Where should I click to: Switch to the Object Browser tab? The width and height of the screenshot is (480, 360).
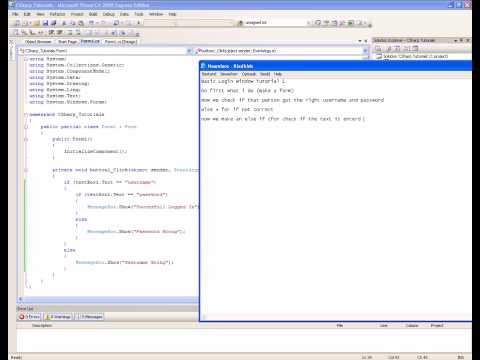(x=38, y=42)
